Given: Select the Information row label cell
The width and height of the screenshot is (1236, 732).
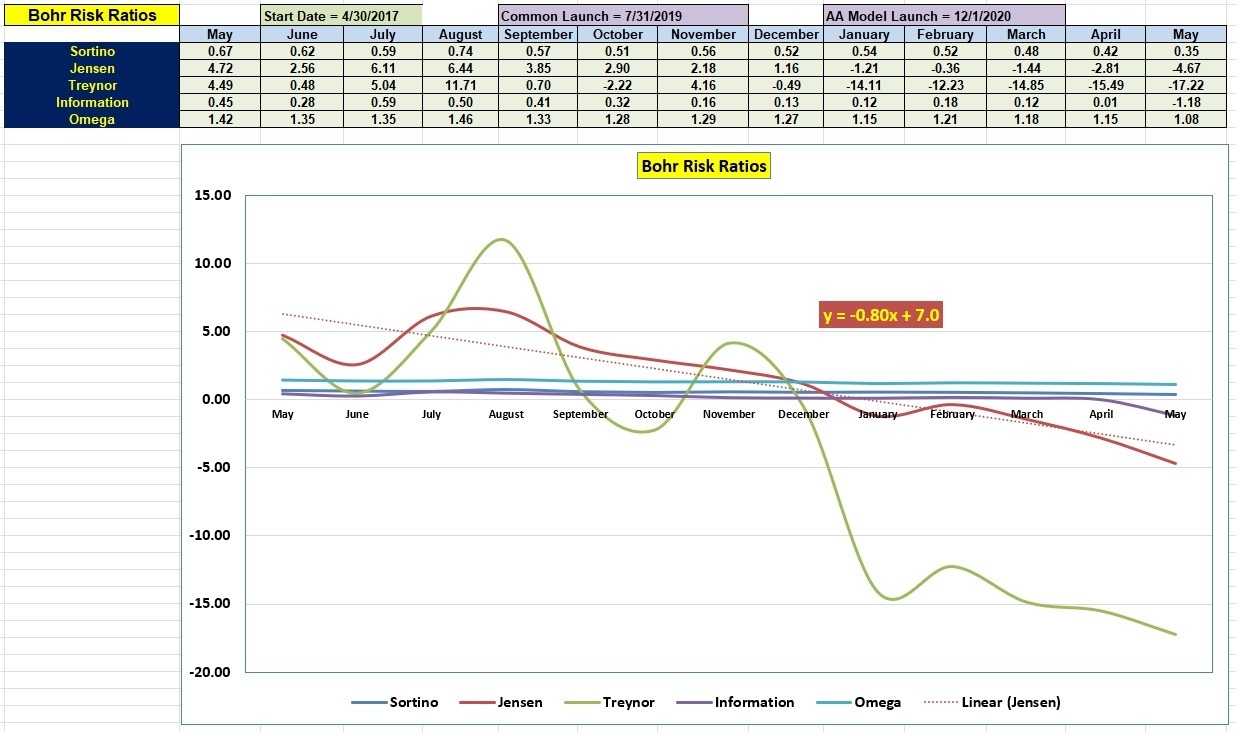Looking at the screenshot, I should pyautogui.click(x=92, y=102).
